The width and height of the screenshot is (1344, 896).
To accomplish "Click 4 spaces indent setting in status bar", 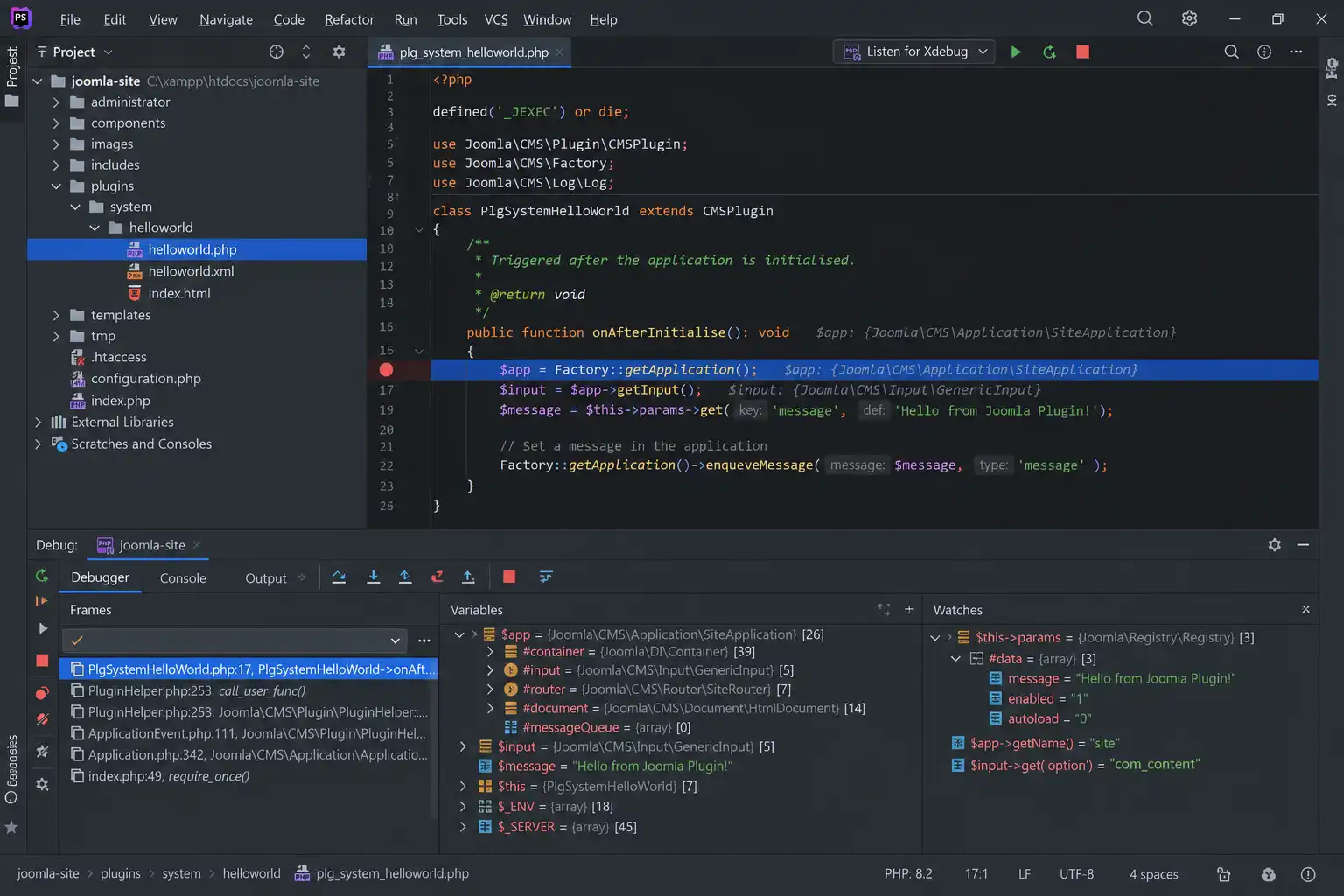I will [1153, 873].
